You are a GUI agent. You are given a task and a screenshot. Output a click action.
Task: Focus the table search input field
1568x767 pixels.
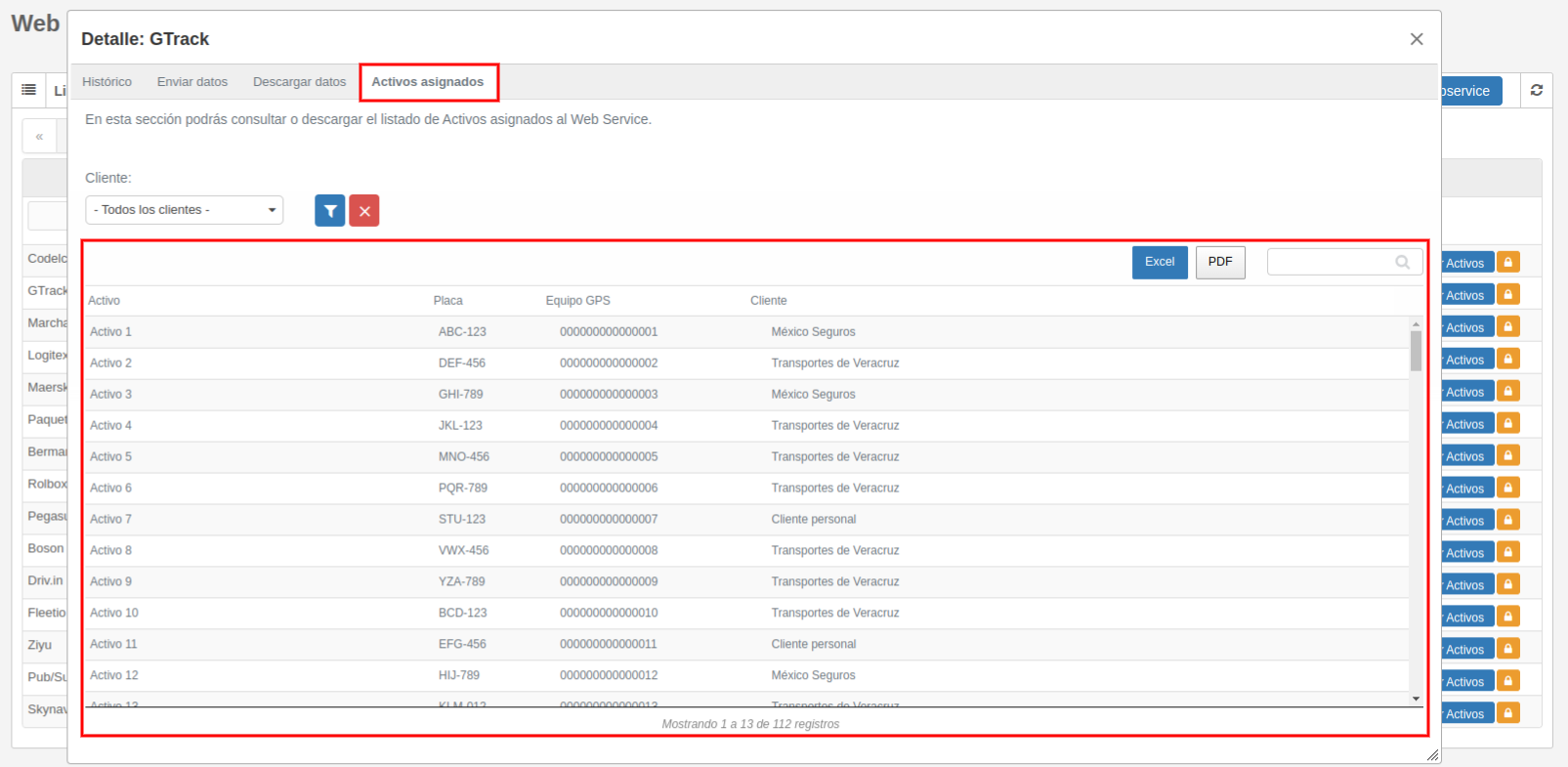[x=1344, y=262]
